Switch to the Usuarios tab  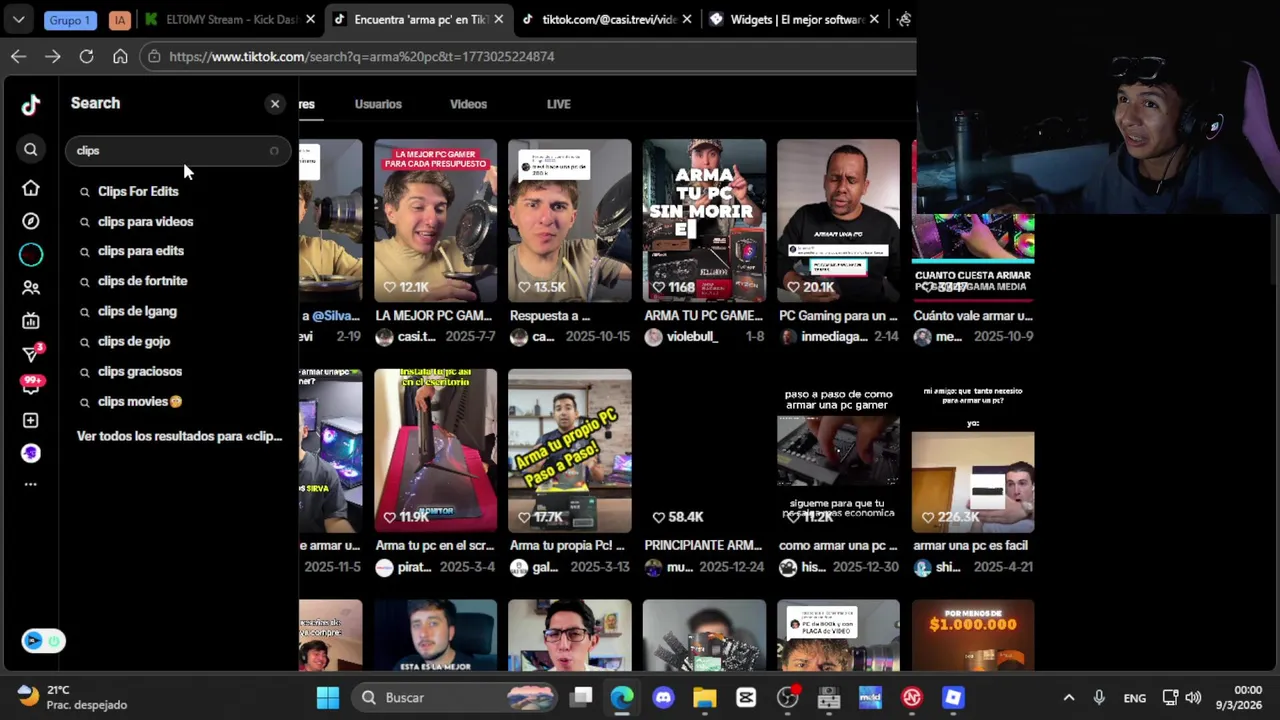[x=378, y=104]
